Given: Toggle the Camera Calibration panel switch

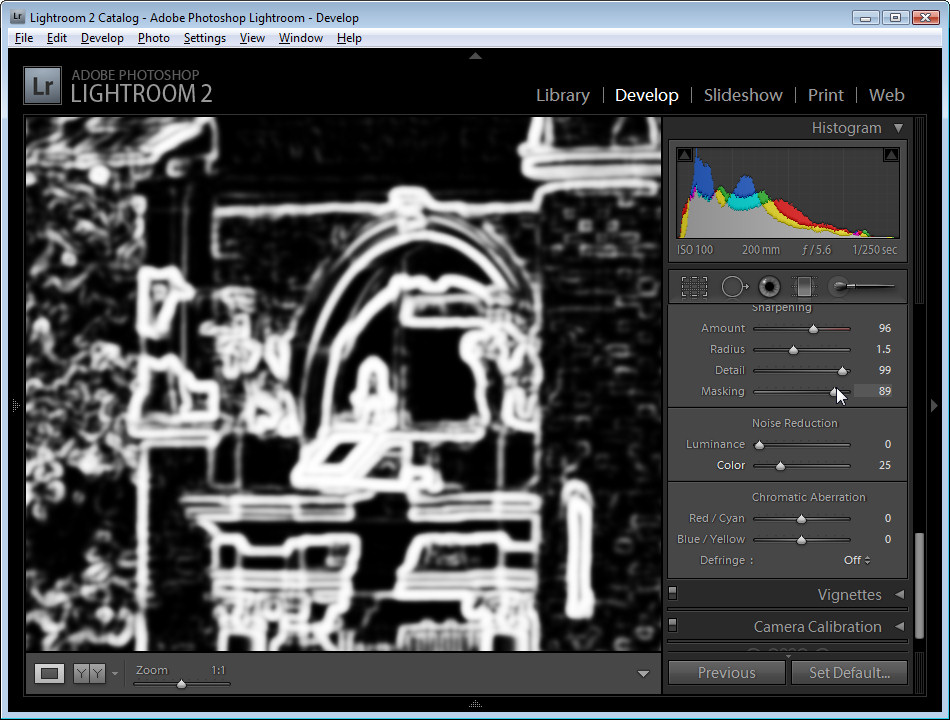Looking at the screenshot, I should pos(673,625).
